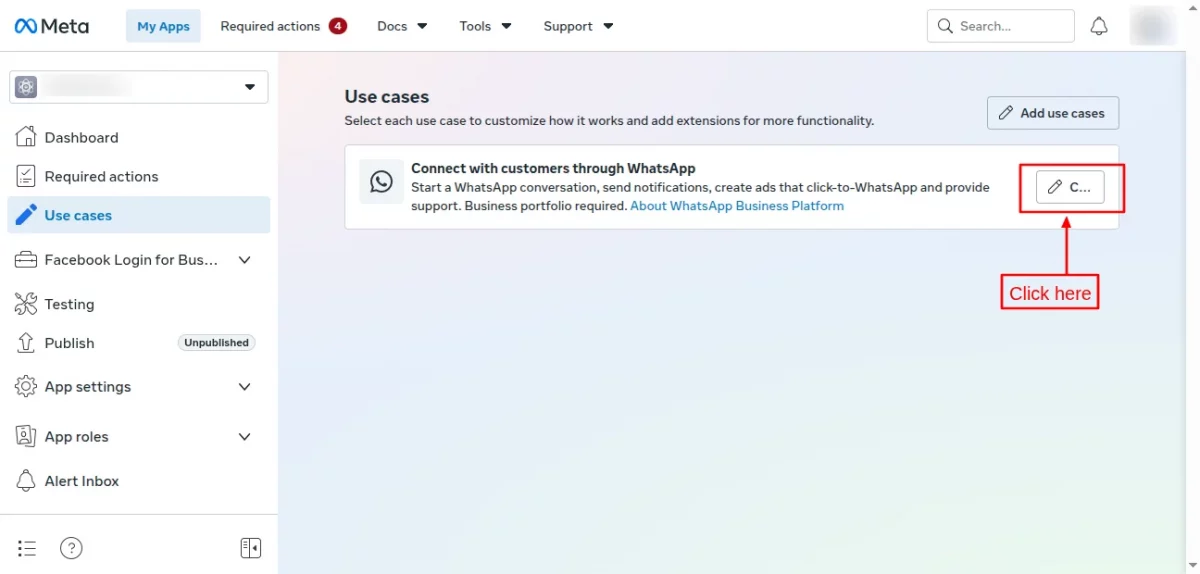Open the Support dropdown menu
The image size is (1200, 574).
pos(578,26)
